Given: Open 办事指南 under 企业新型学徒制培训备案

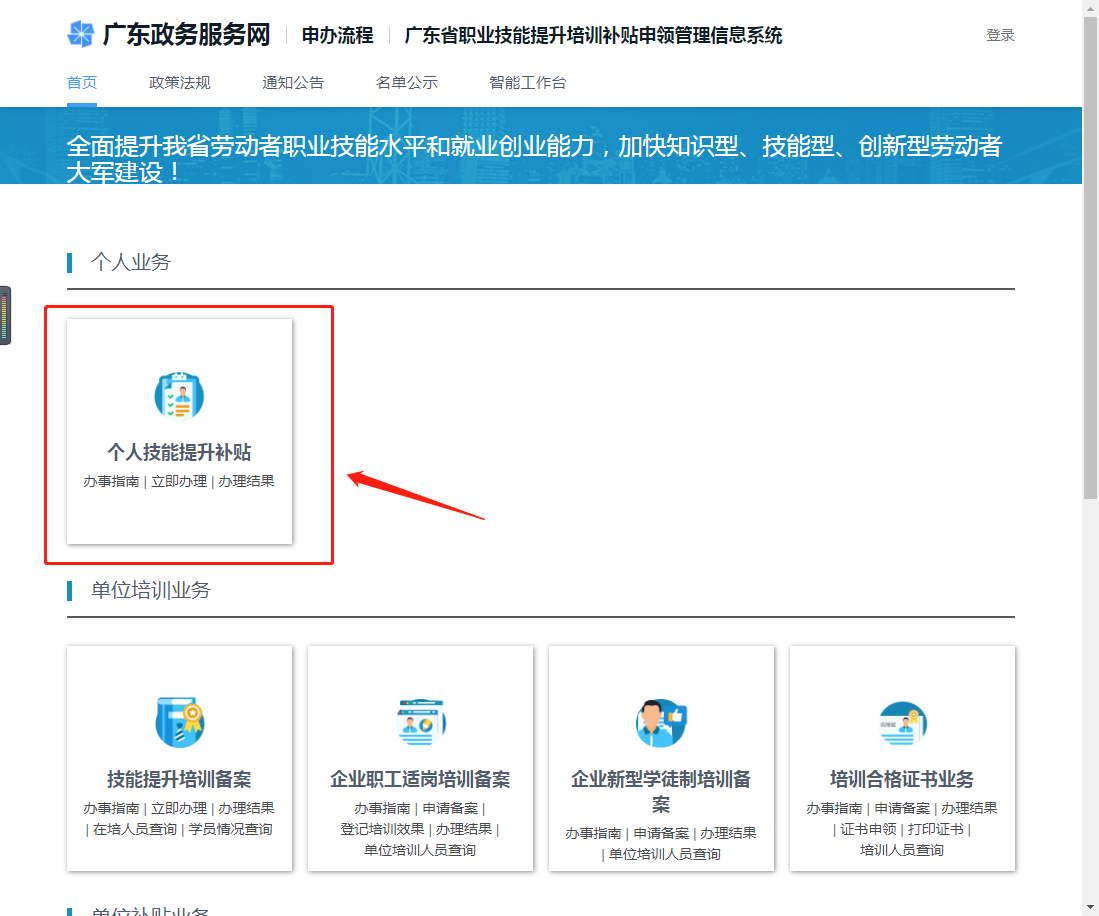Looking at the screenshot, I should point(594,833).
